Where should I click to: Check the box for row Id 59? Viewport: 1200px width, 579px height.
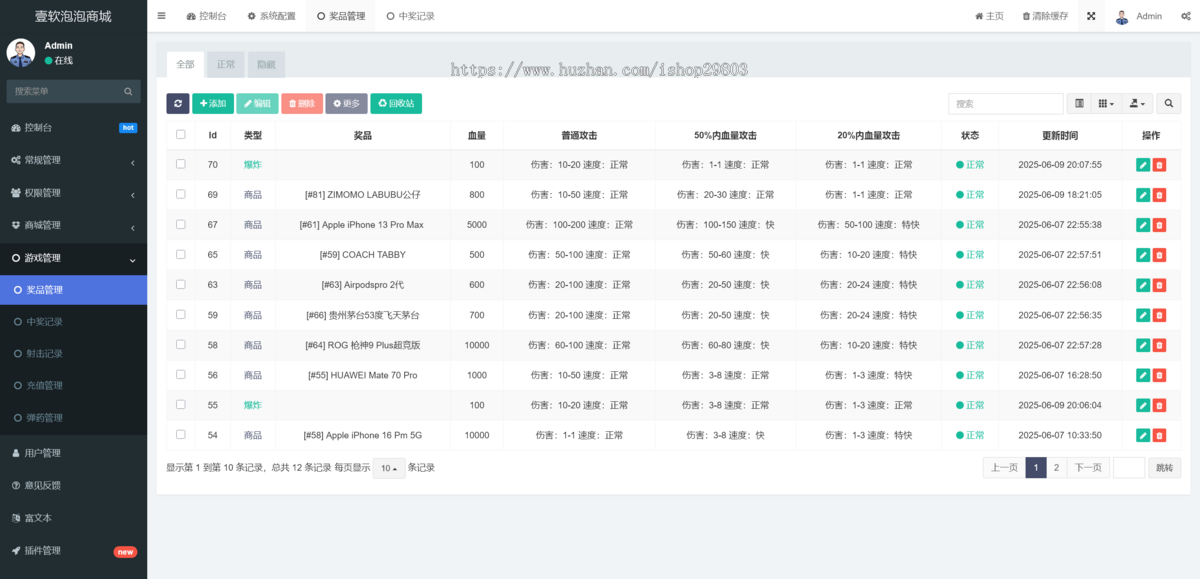point(181,314)
